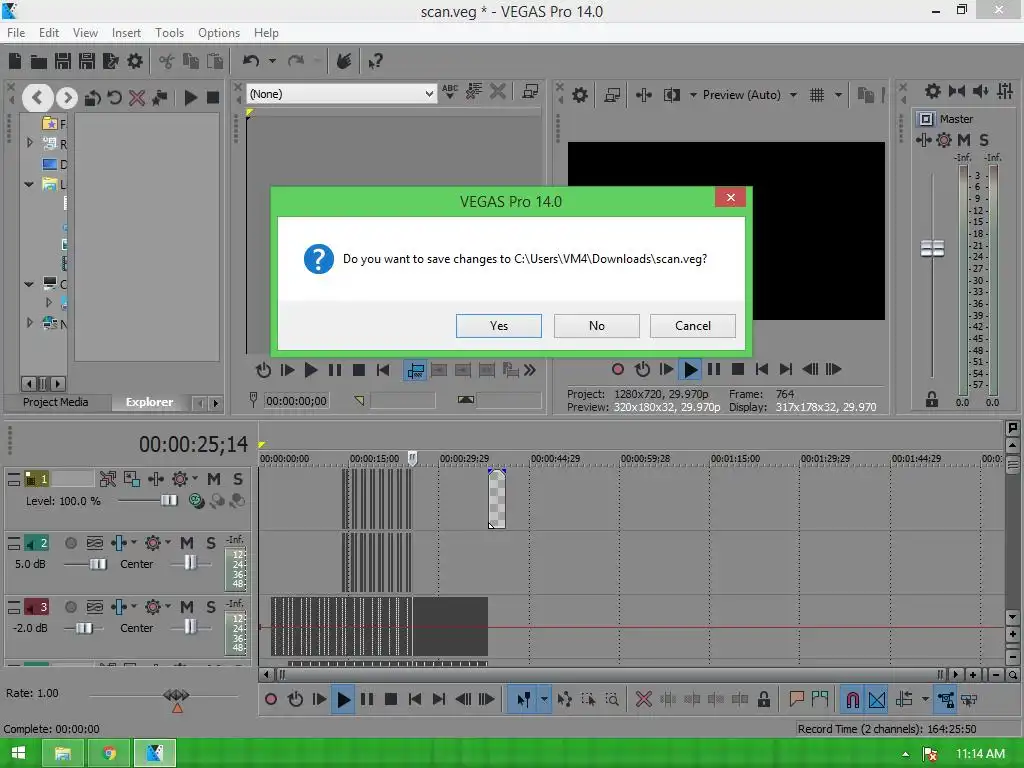Click the Save project icon

[63, 61]
